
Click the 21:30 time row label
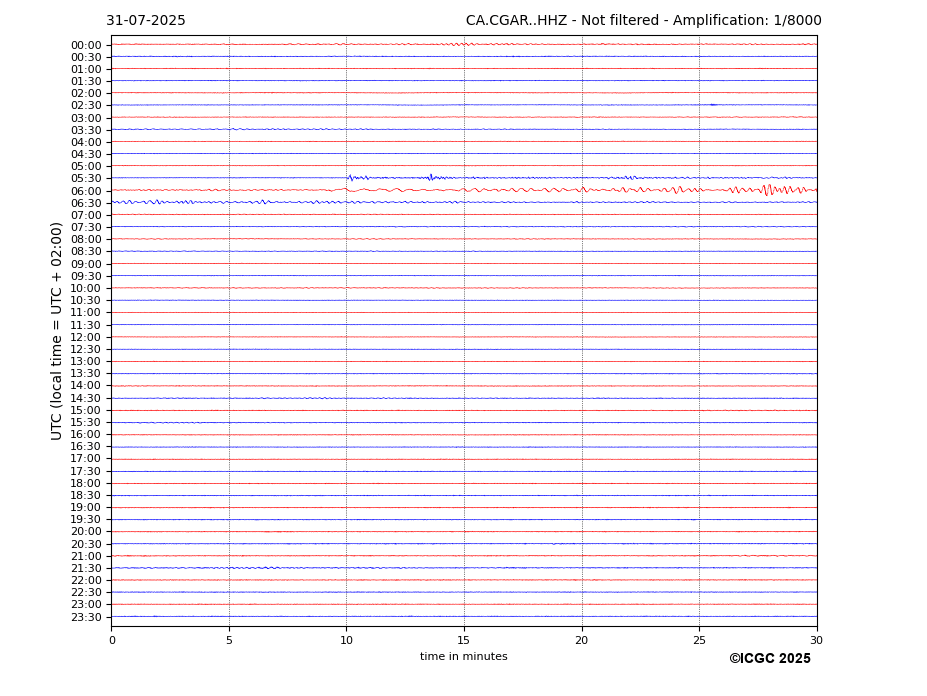(x=86, y=568)
